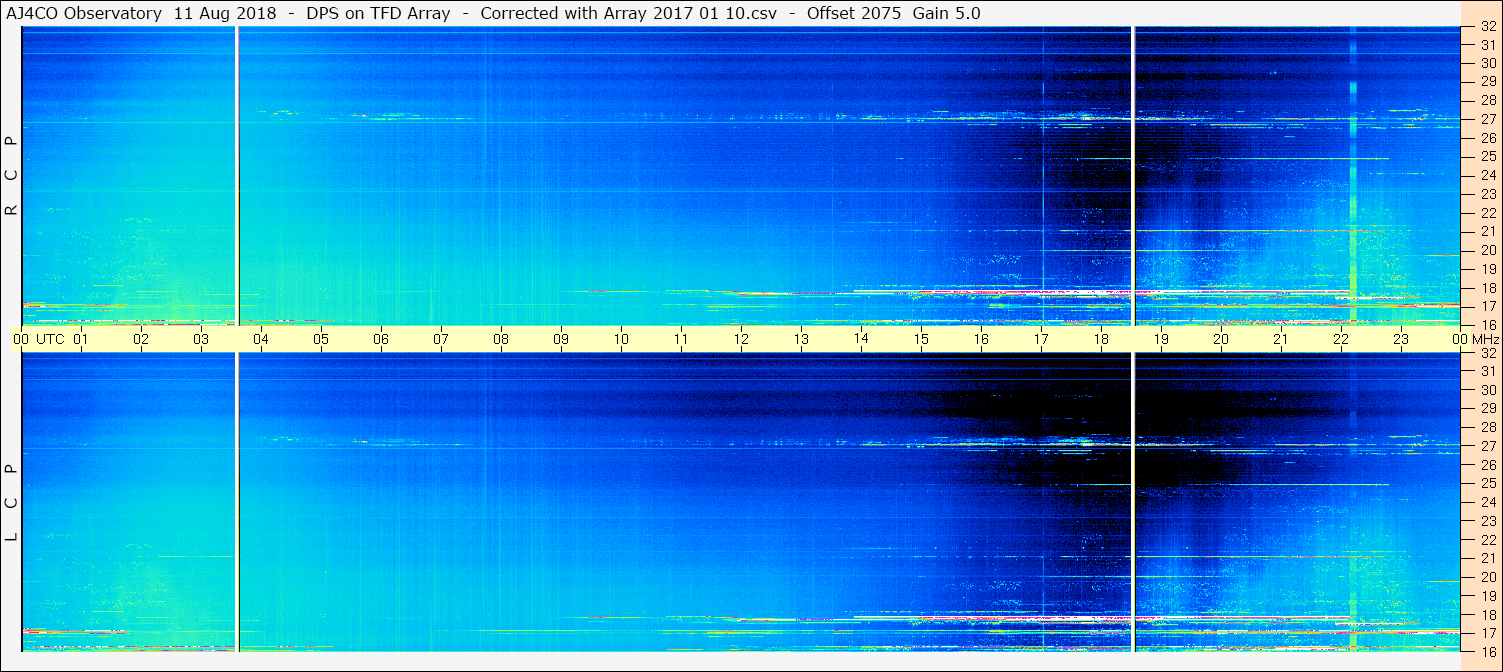The width and height of the screenshot is (1503, 672).
Task: Click the white gap line near 03:30 in RCP panel
Action: (237, 175)
